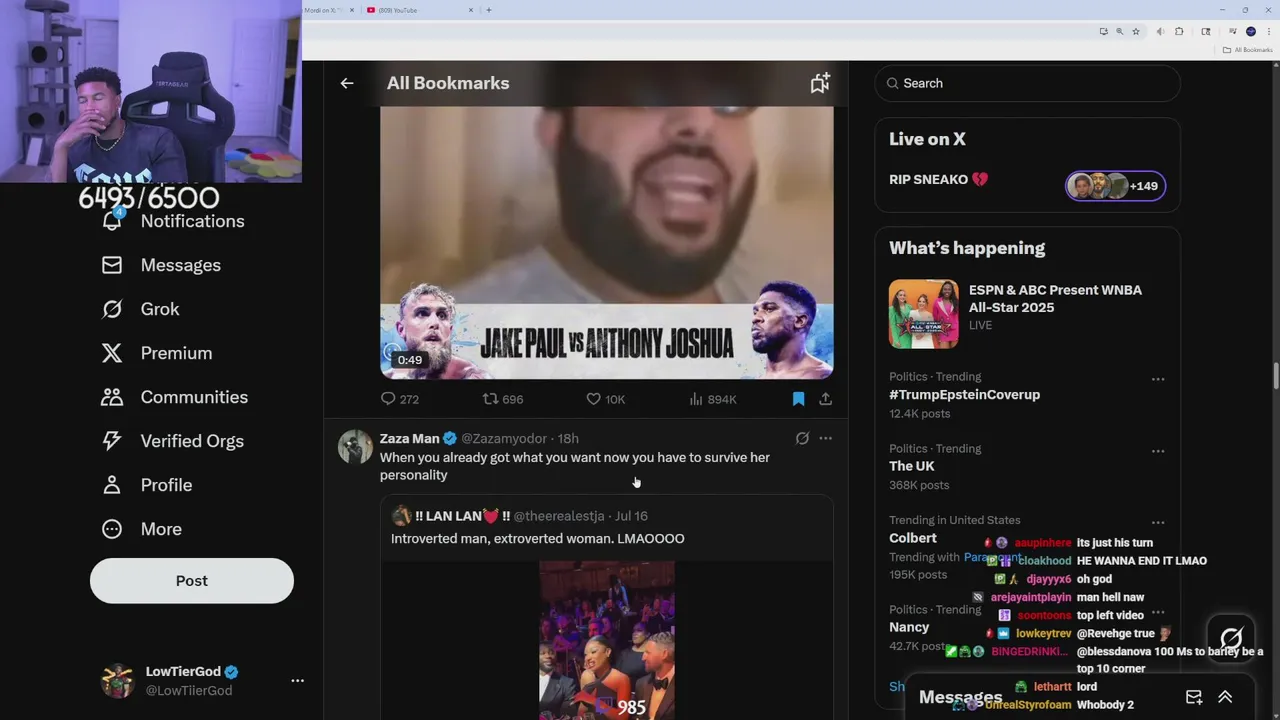Image resolution: width=1280 pixels, height=720 pixels.
Task: Switch to the YouTube browser tab
Action: click(419, 10)
